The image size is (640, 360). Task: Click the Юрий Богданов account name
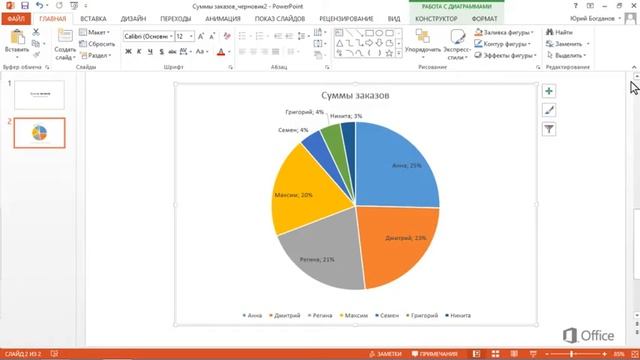coord(592,18)
